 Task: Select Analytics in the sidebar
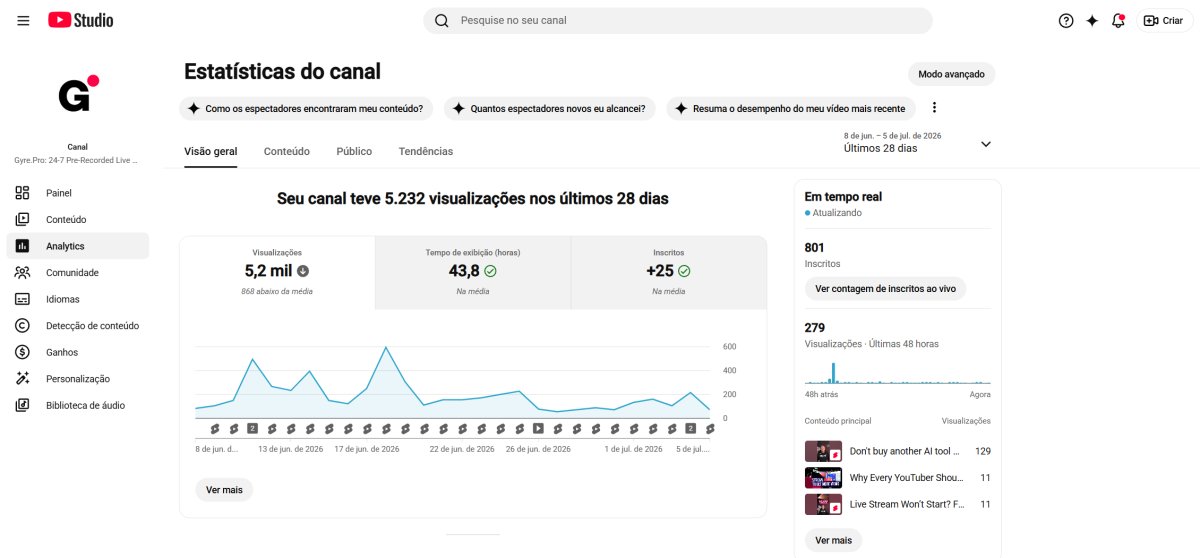click(77, 246)
